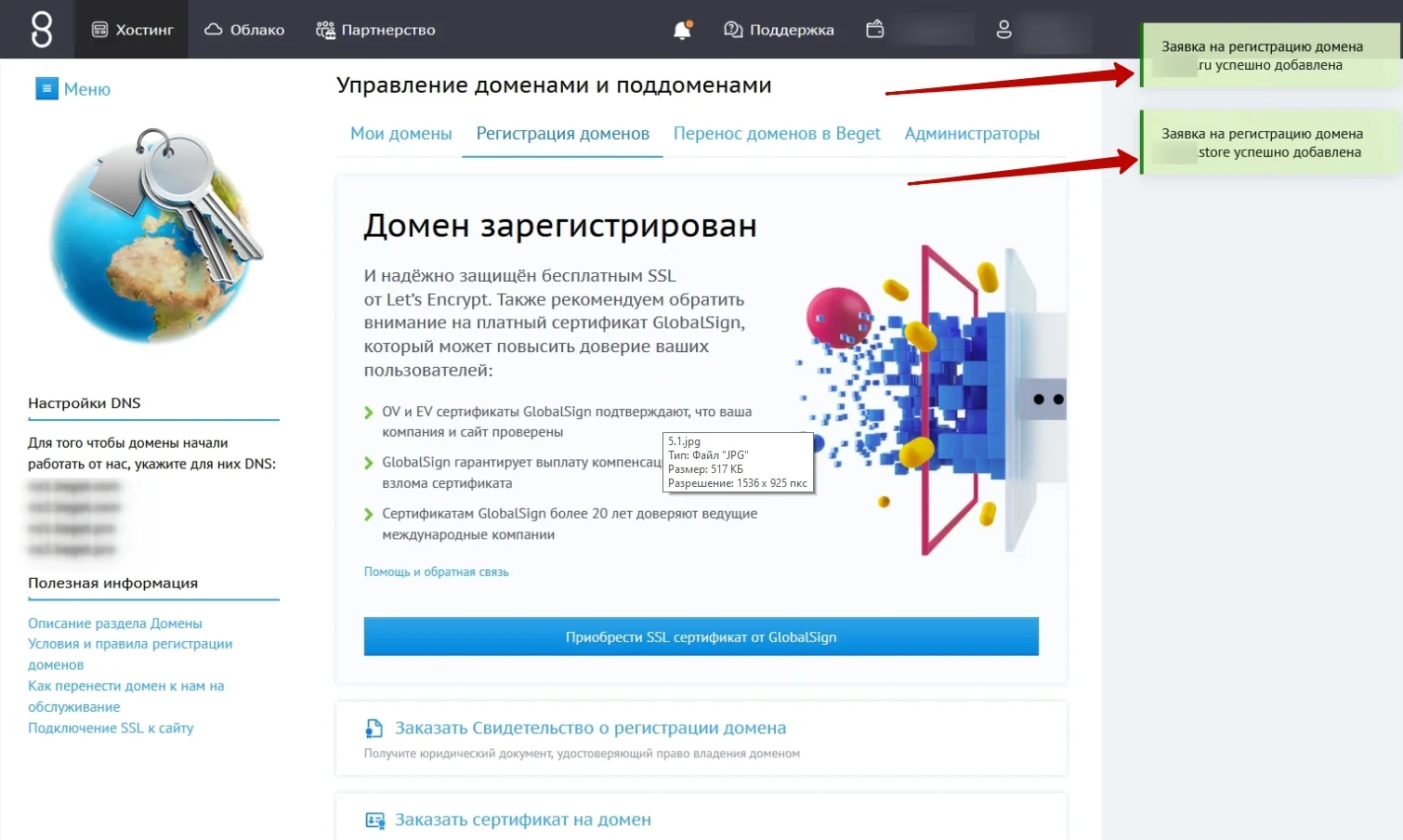Screen dimensions: 1403x840
Task: Open notifications bell icon
Action: coord(682,30)
